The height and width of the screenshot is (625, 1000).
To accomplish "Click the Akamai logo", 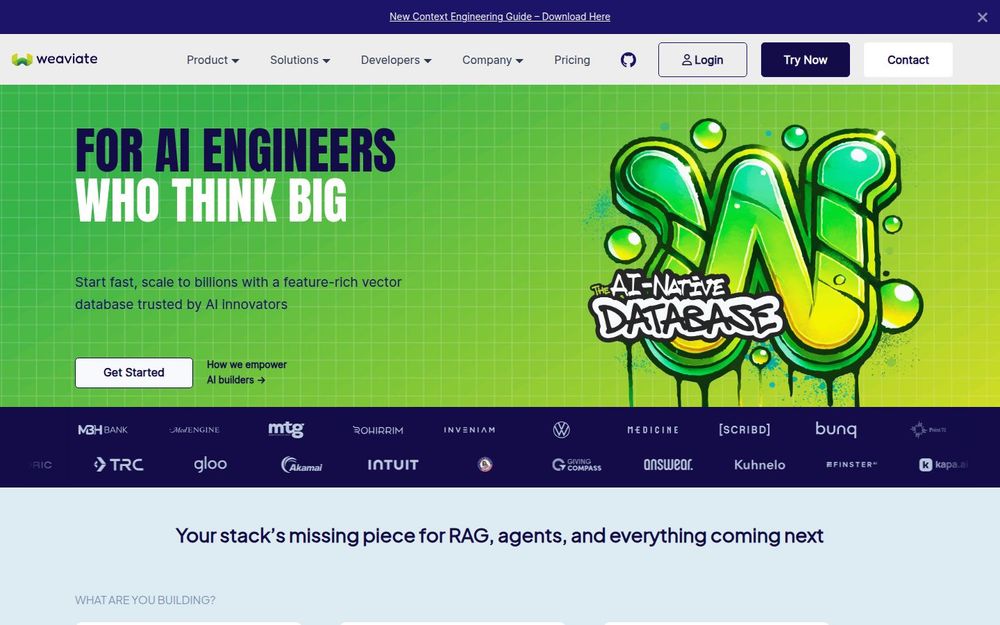I will click(x=302, y=465).
